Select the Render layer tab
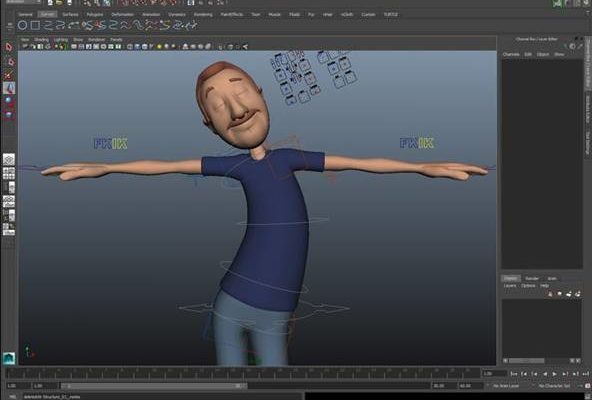This screenshot has width=592, height=400. [532, 278]
